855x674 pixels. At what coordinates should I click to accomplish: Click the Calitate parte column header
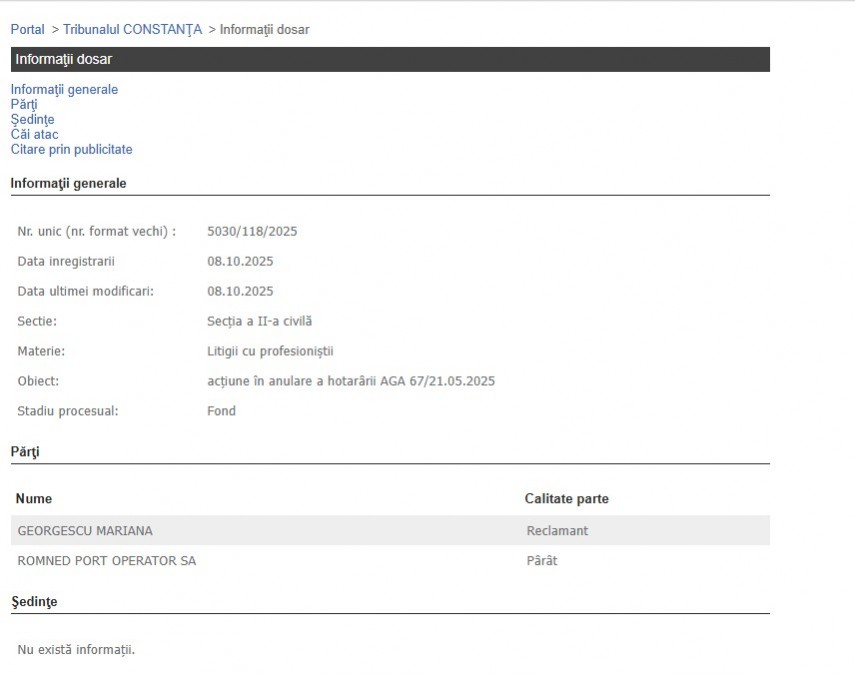pyautogui.click(x=566, y=499)
